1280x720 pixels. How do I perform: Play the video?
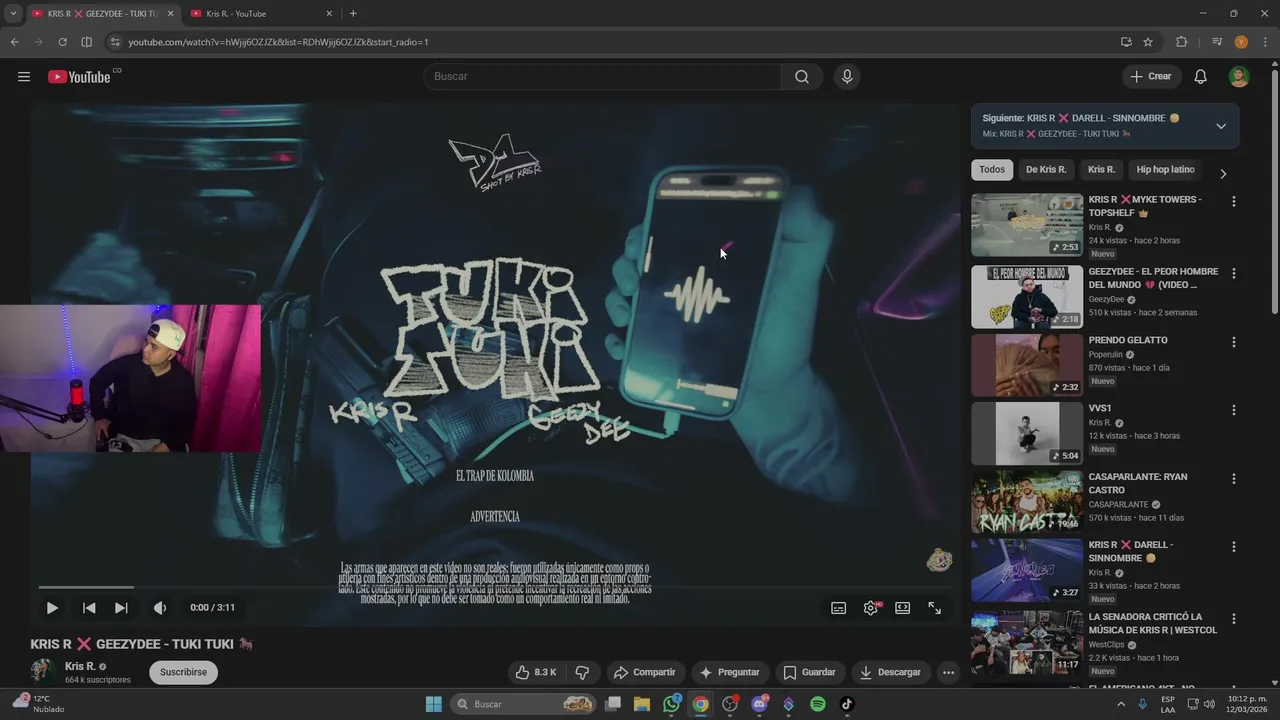coord(52,608)
